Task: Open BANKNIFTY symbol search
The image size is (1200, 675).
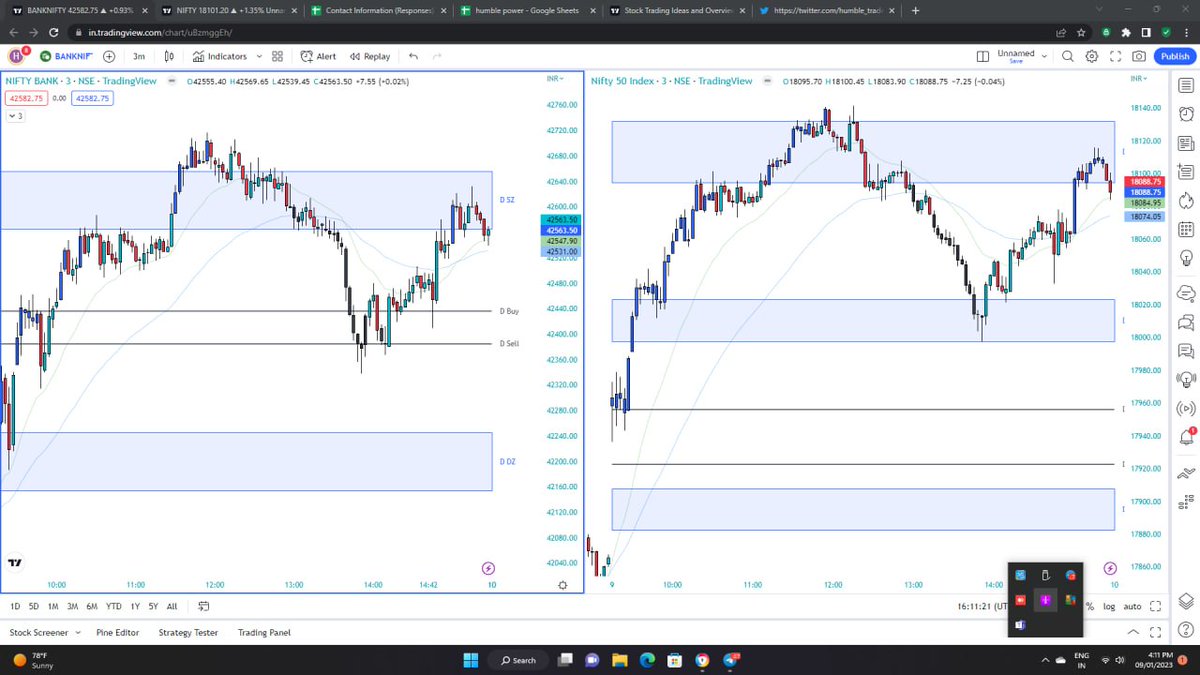Action: coord(66,56)
